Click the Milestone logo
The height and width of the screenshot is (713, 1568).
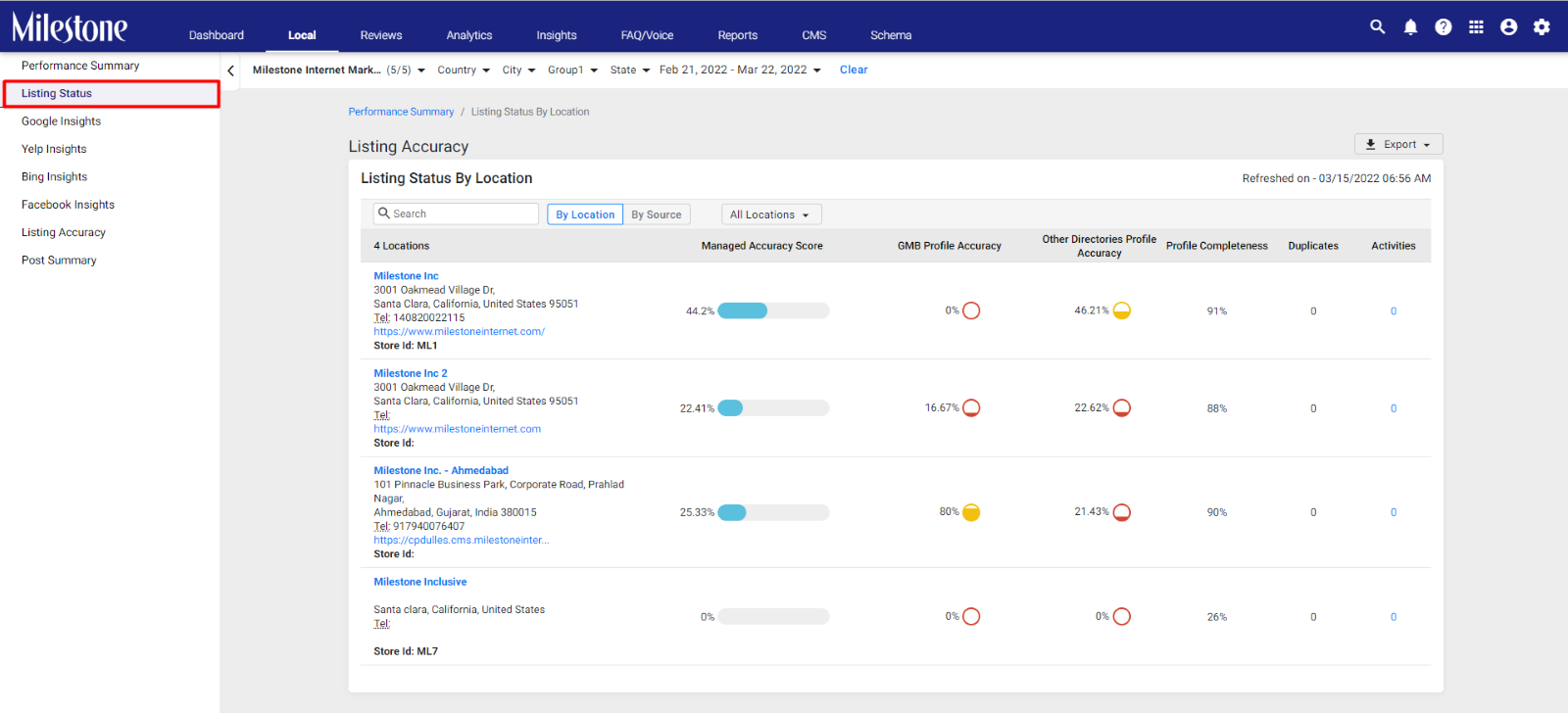(70, 27)
